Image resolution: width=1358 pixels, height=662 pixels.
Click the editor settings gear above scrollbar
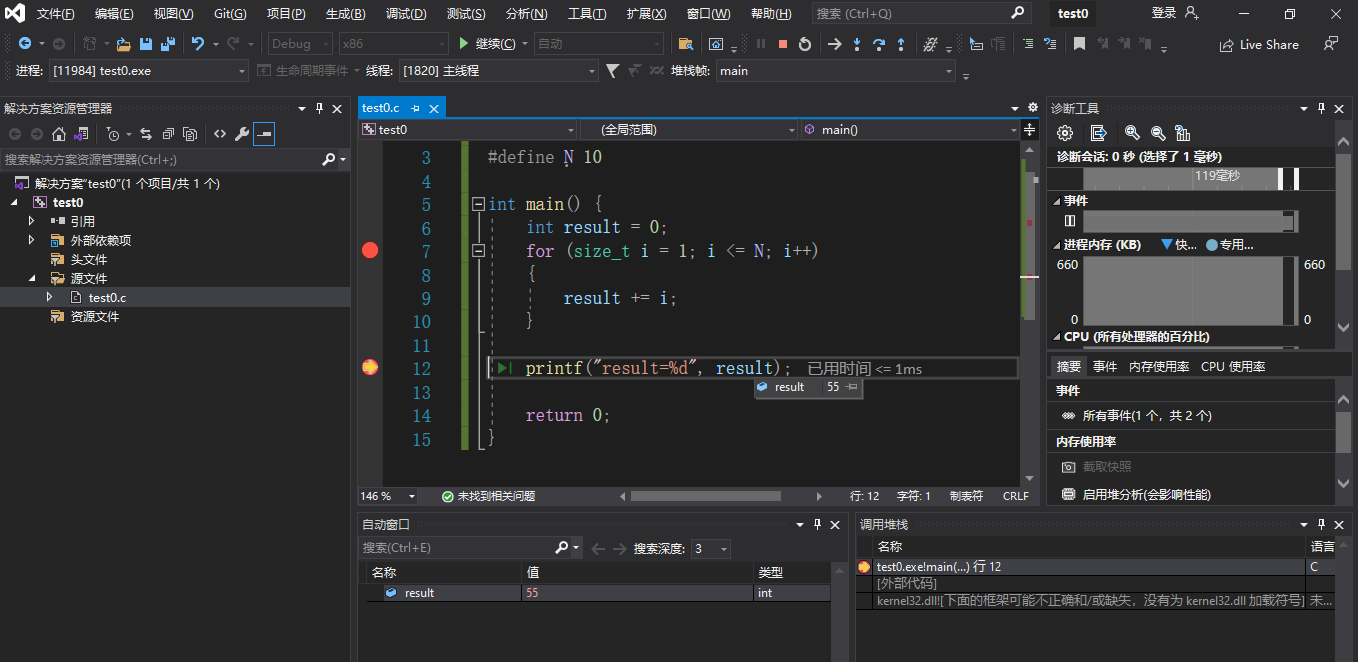pyautogui.click(x=1032, y=107)
